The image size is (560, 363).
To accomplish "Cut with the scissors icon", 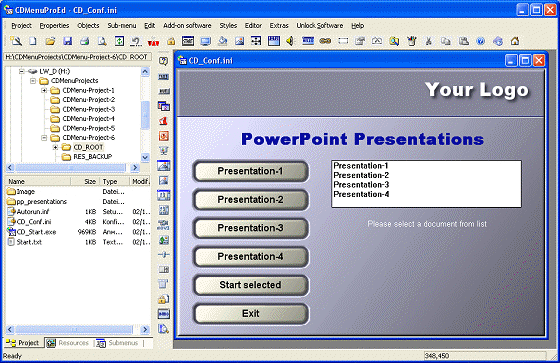I will point(429,41).
